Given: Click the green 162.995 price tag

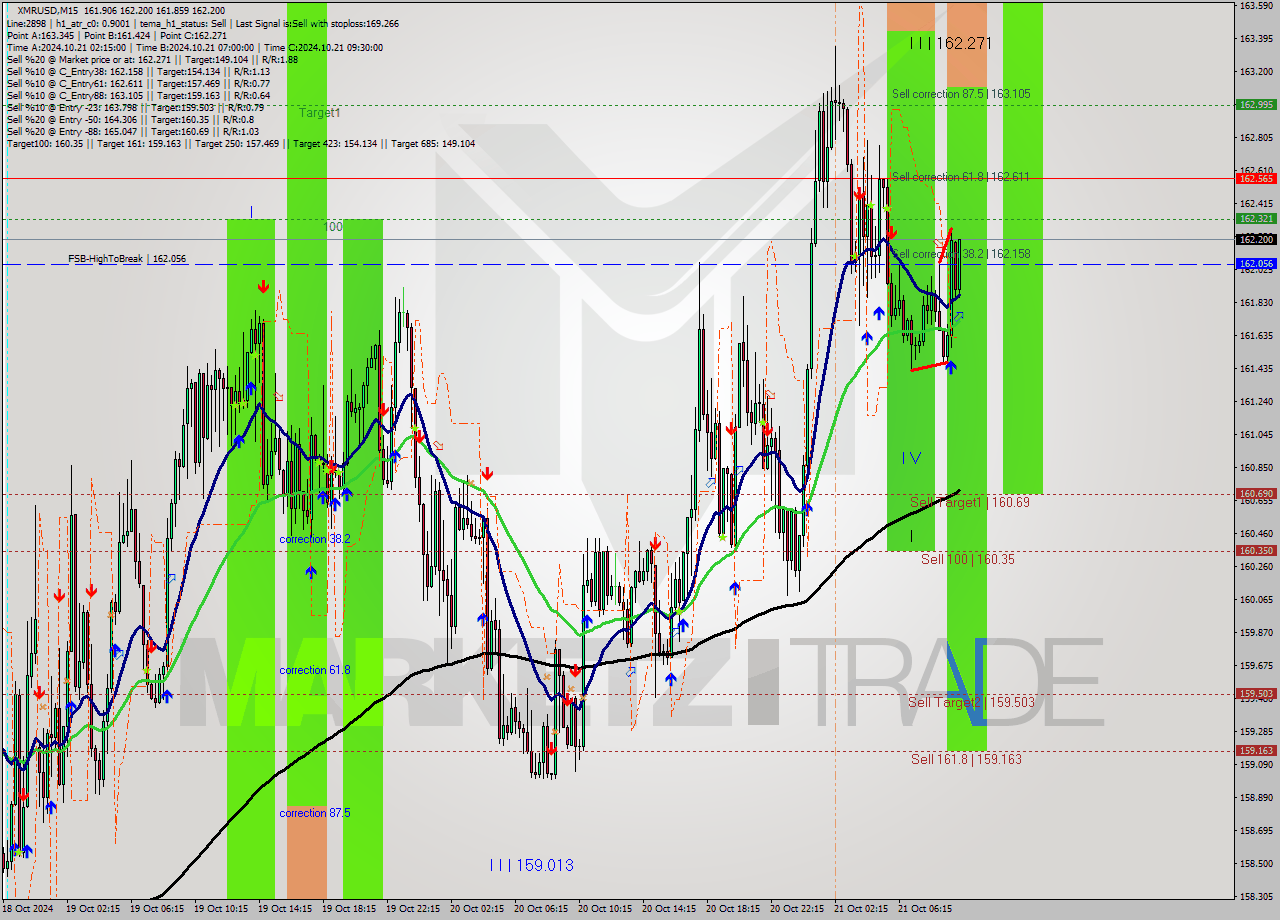Looking at the screenshot, I should tap(1256, 104).
